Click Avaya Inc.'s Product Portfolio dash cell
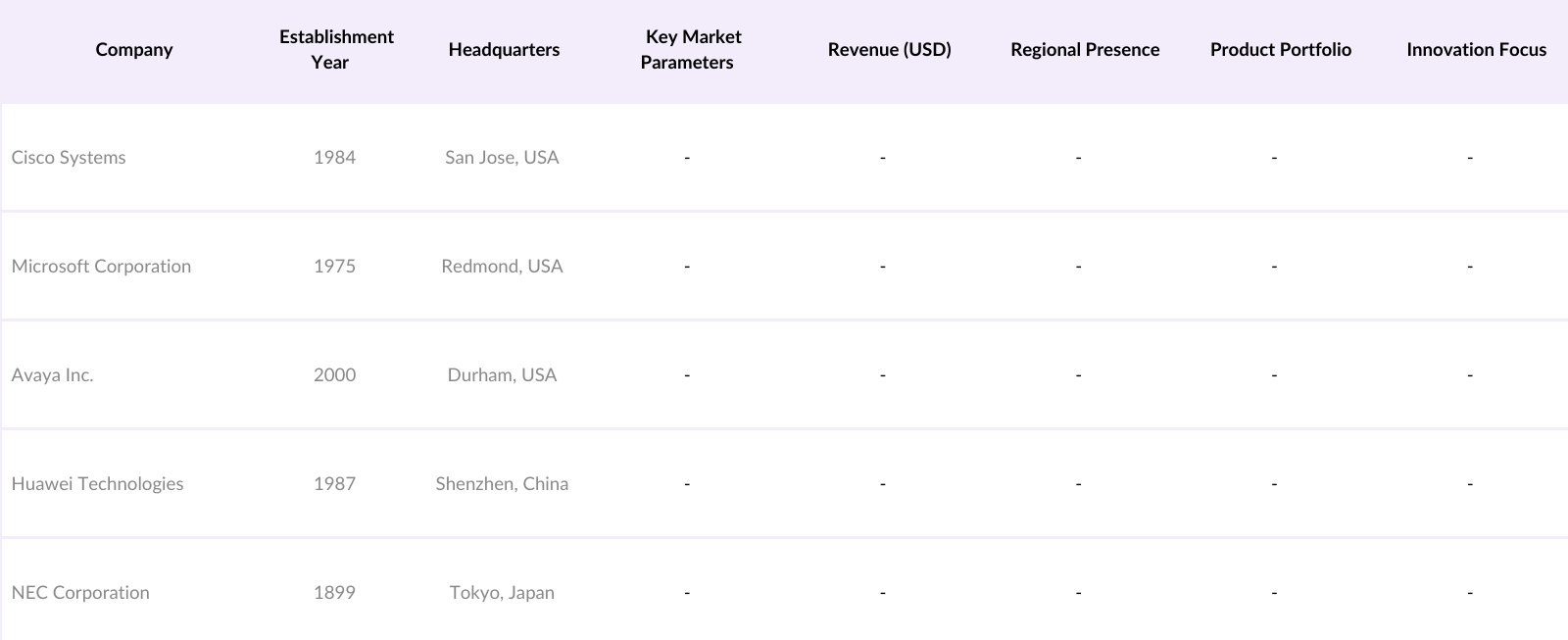1568x640 pixels. pos(1274,375)
